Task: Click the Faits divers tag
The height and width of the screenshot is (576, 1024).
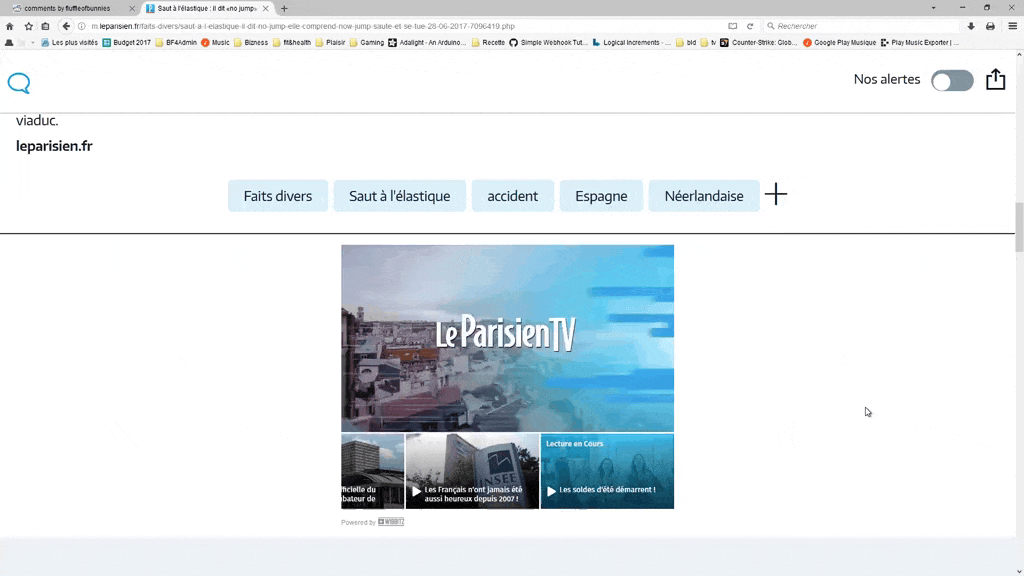Action: pos(278,196)
